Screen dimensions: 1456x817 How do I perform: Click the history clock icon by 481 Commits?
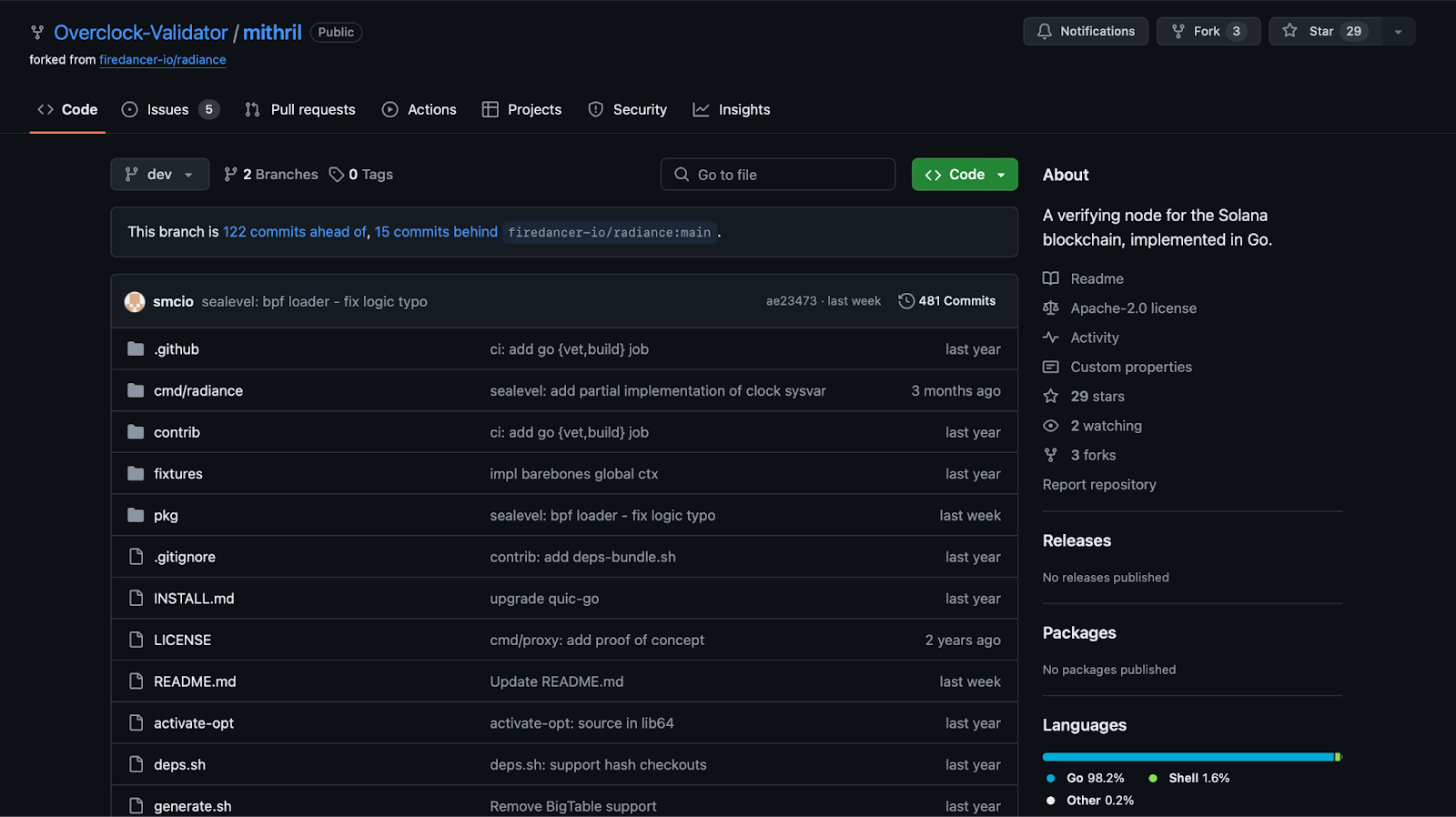point(906,301)
